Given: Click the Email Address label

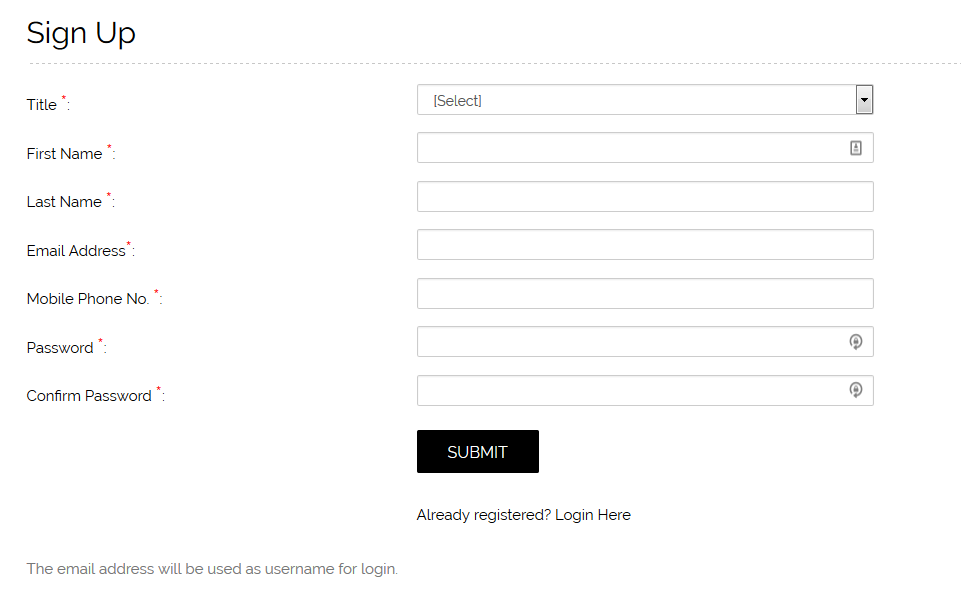Looking at the screenshot, I should click(76, 251).
